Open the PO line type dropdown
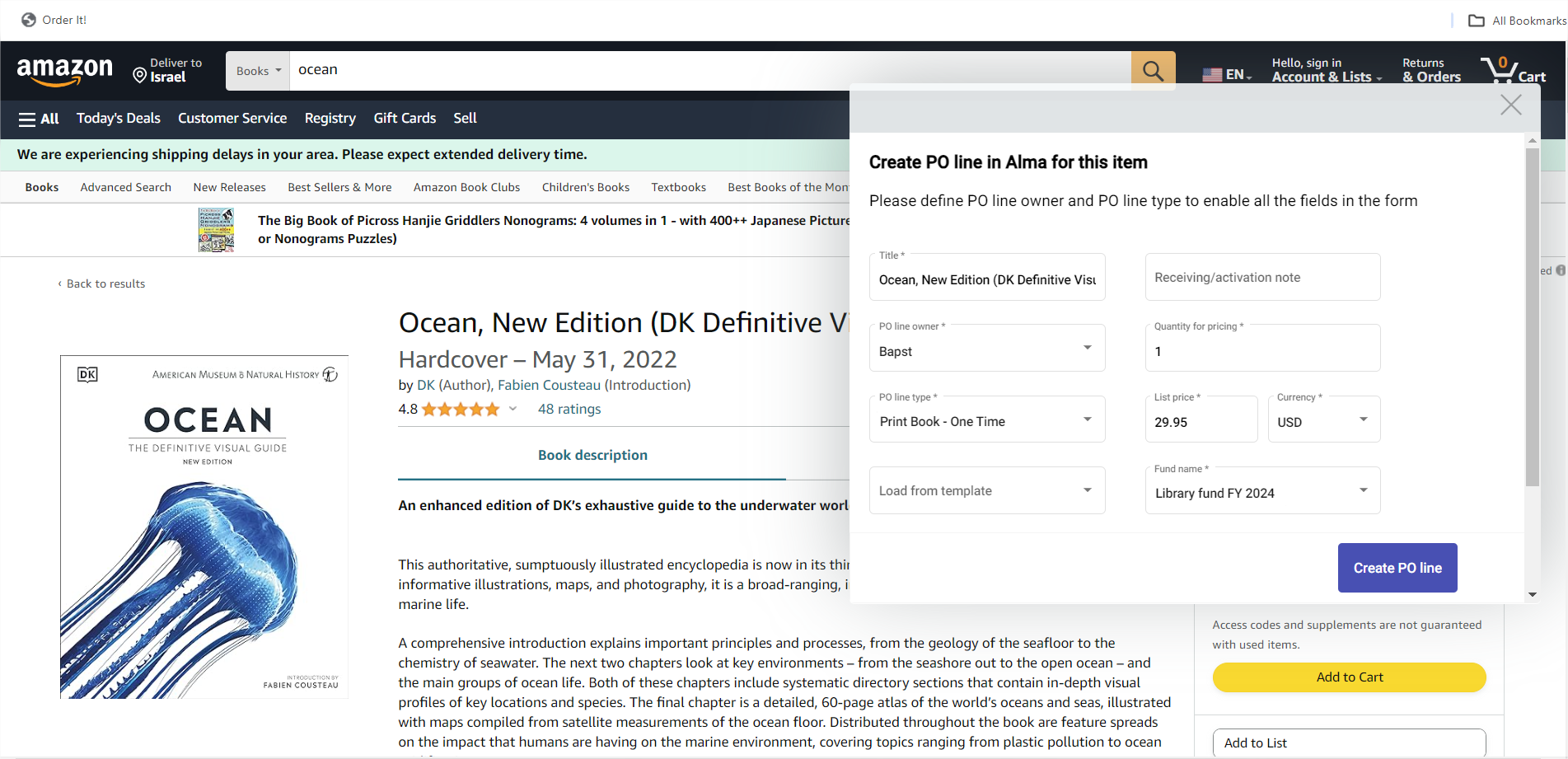This screenshot has width=1568, height=759. coord(987,419)
